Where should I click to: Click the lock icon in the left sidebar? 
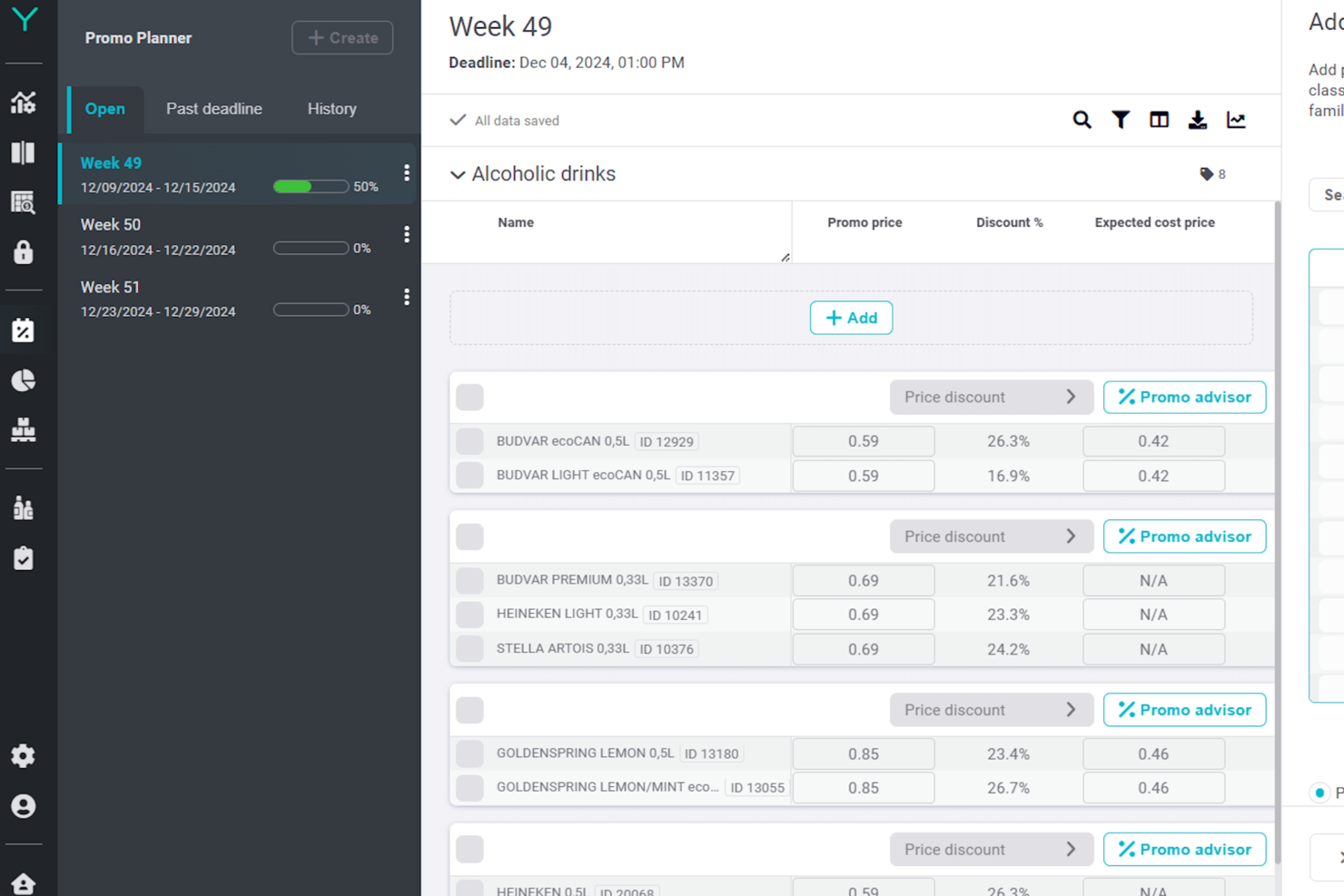pyautogui.click(x=23, y=252)
